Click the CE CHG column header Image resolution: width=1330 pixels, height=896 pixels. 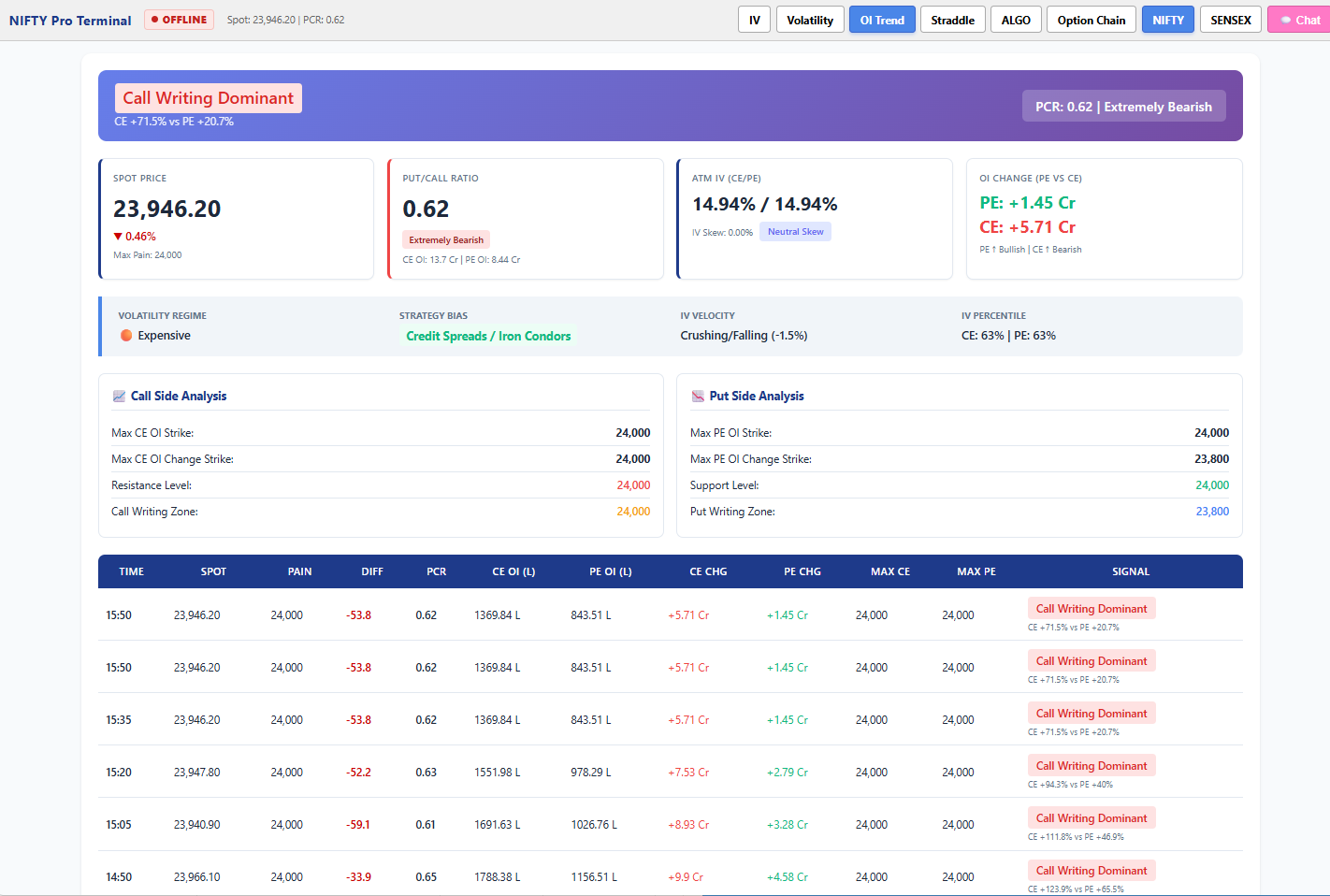click(x=708, y=571)
